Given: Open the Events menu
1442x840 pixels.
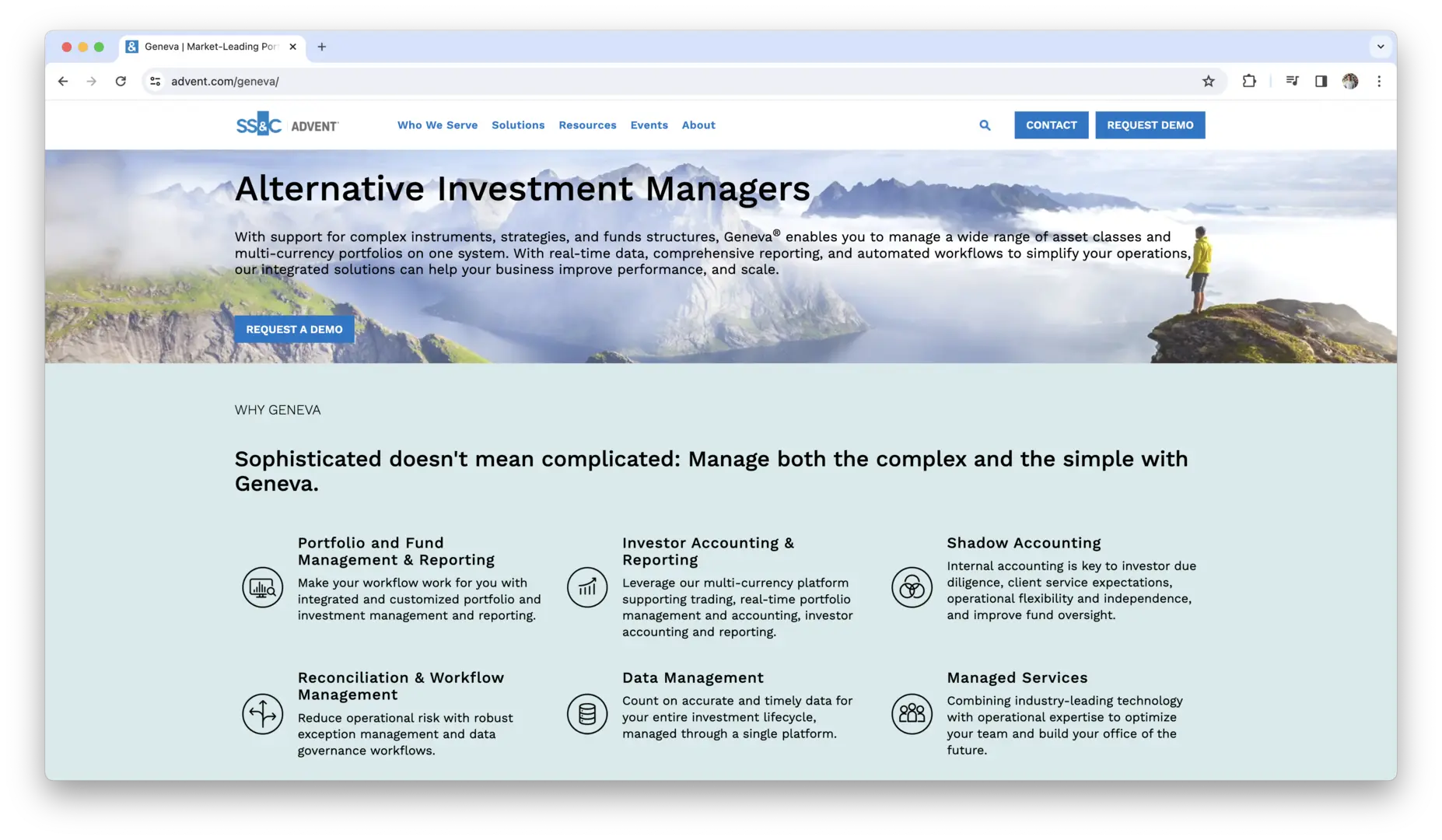Looking at the screenshot, I should (x=649, y=125).
